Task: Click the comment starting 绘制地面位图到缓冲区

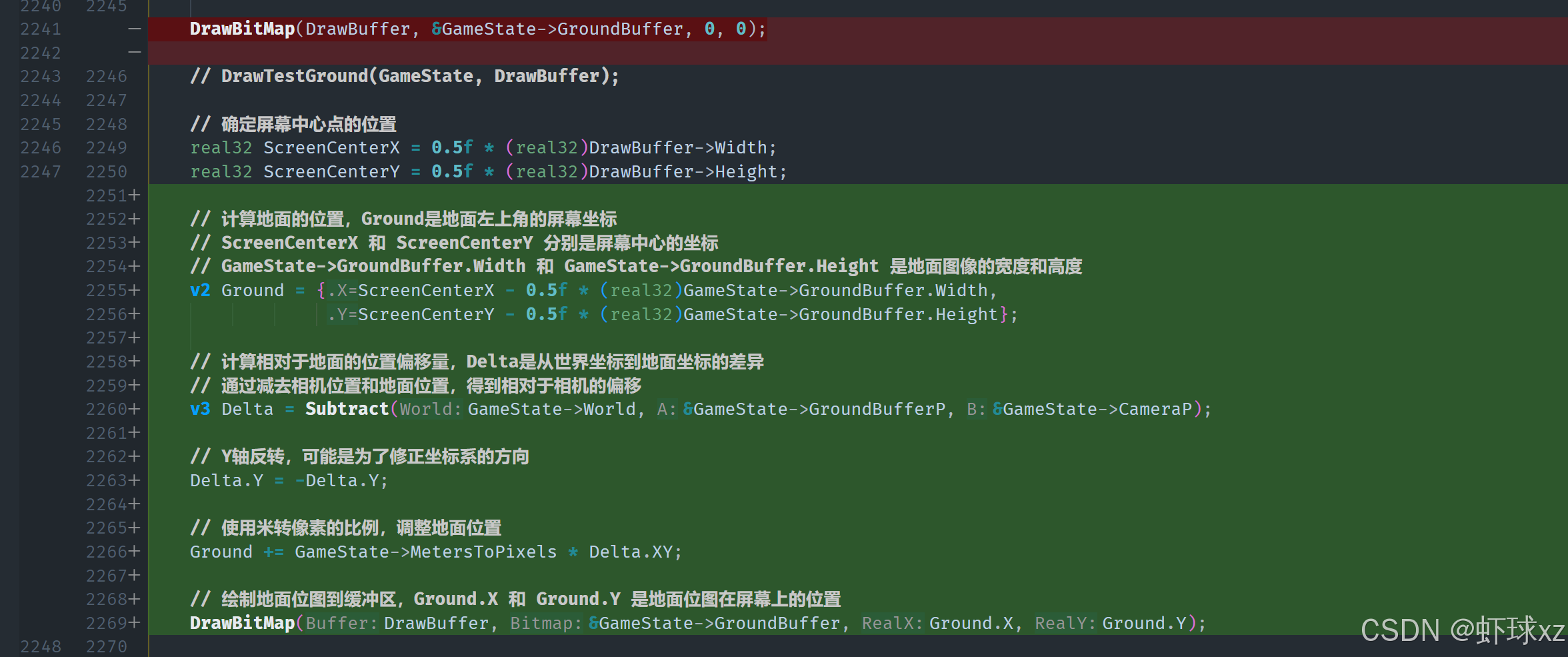Action: coord(515,599)
